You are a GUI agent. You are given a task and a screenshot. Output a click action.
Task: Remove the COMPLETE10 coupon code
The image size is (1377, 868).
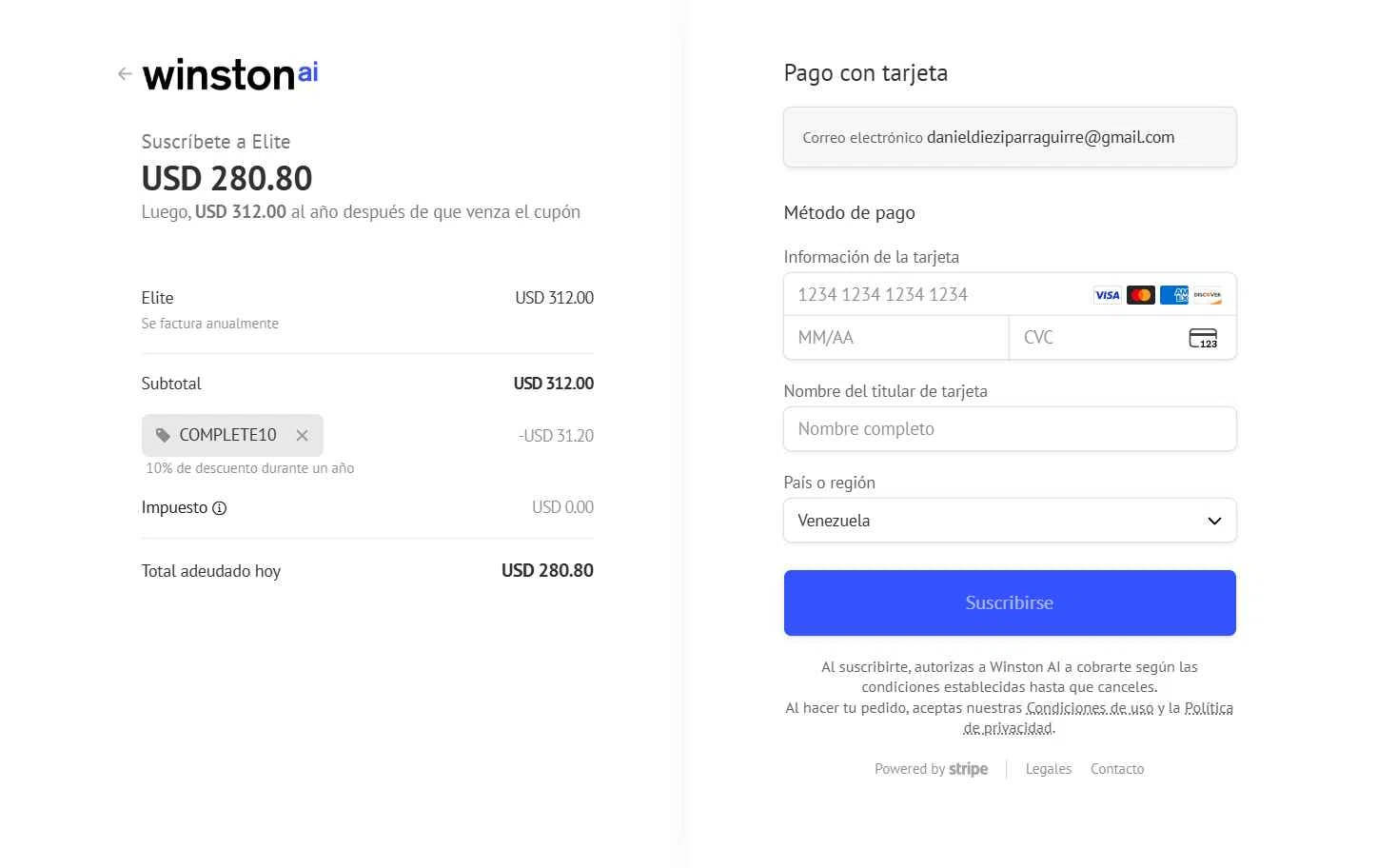tap(302, 435)
